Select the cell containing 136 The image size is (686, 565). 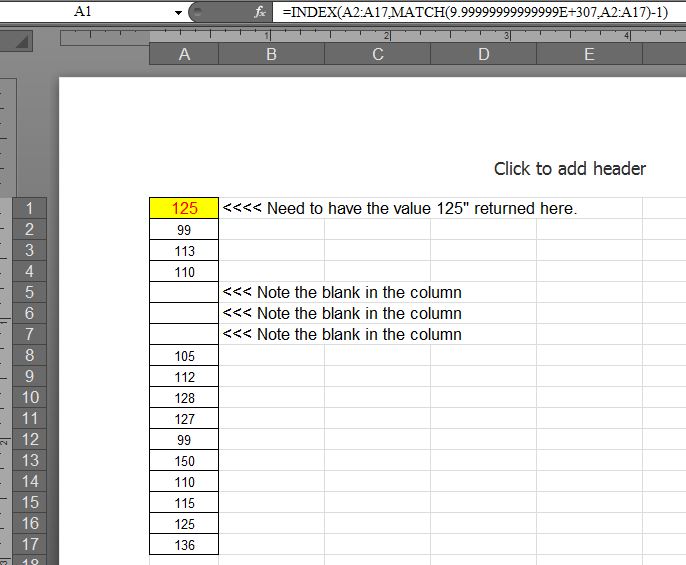coord(184,545)
